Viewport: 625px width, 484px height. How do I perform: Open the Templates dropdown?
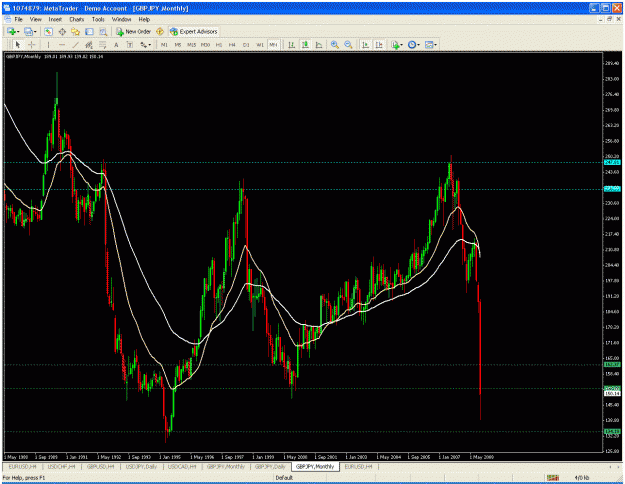[431, 45]
